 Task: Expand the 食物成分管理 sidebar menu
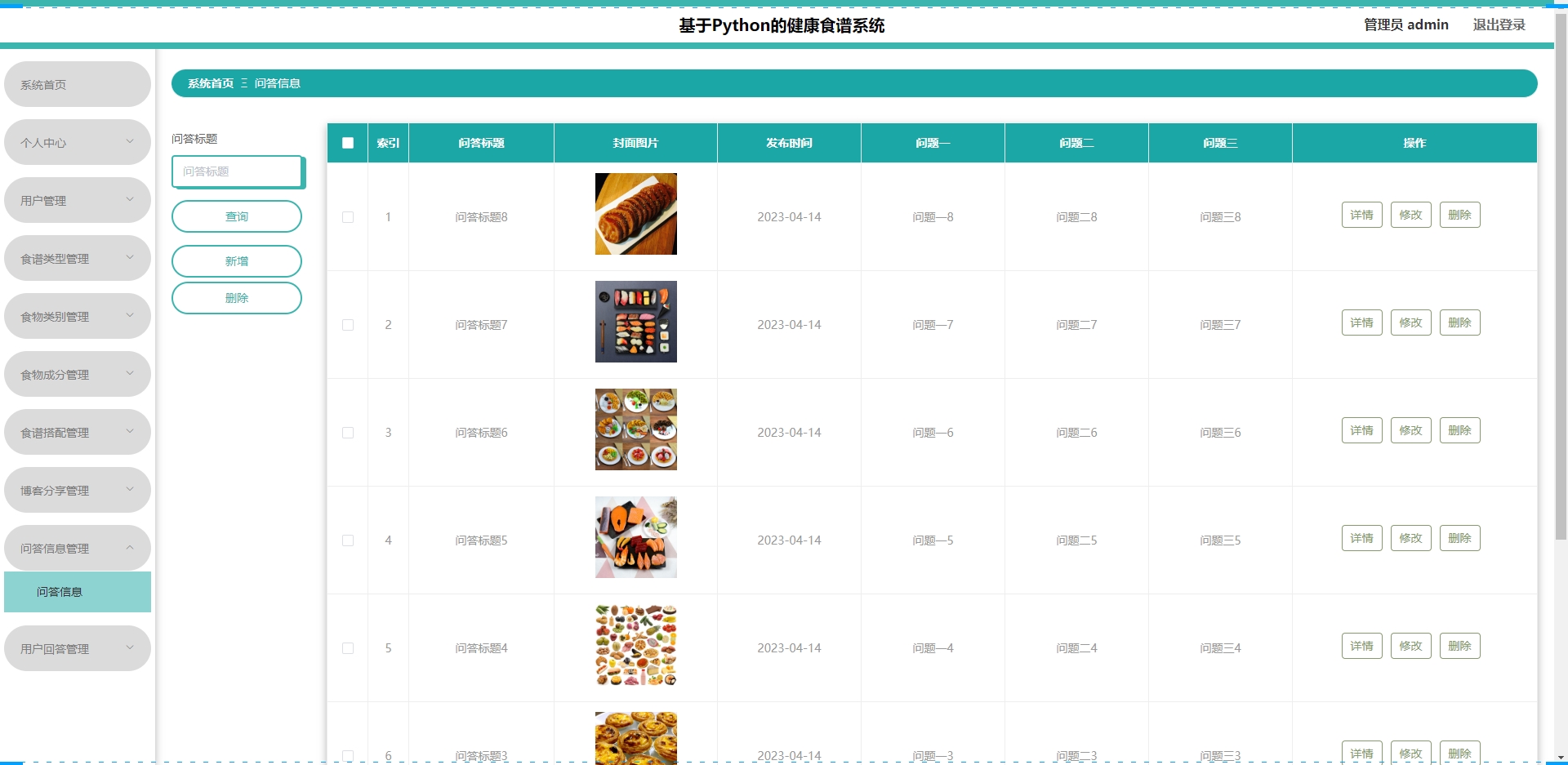[x=78, y=374]
